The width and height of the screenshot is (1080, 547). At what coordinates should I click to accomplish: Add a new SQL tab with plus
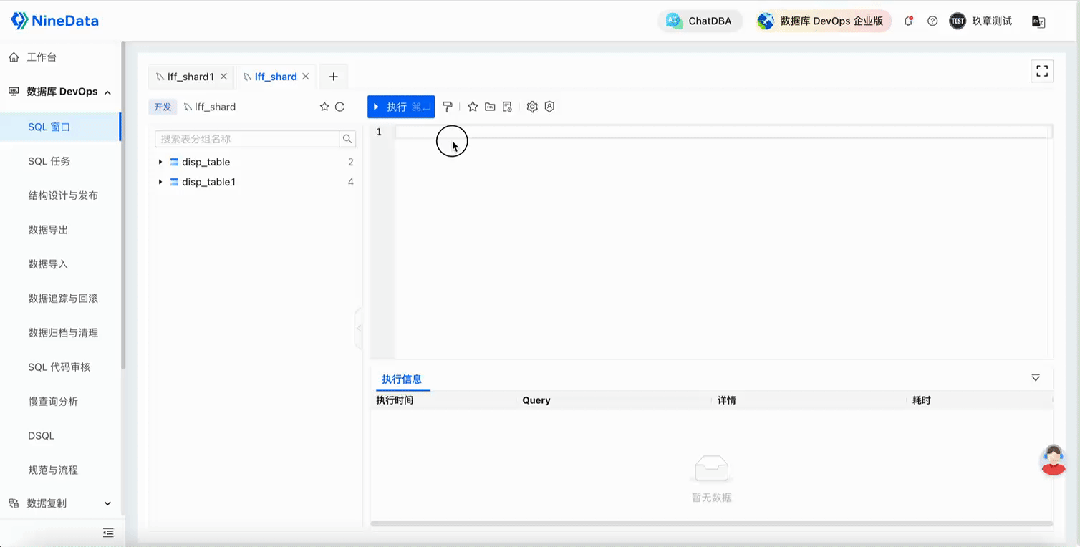click(333, 76)
